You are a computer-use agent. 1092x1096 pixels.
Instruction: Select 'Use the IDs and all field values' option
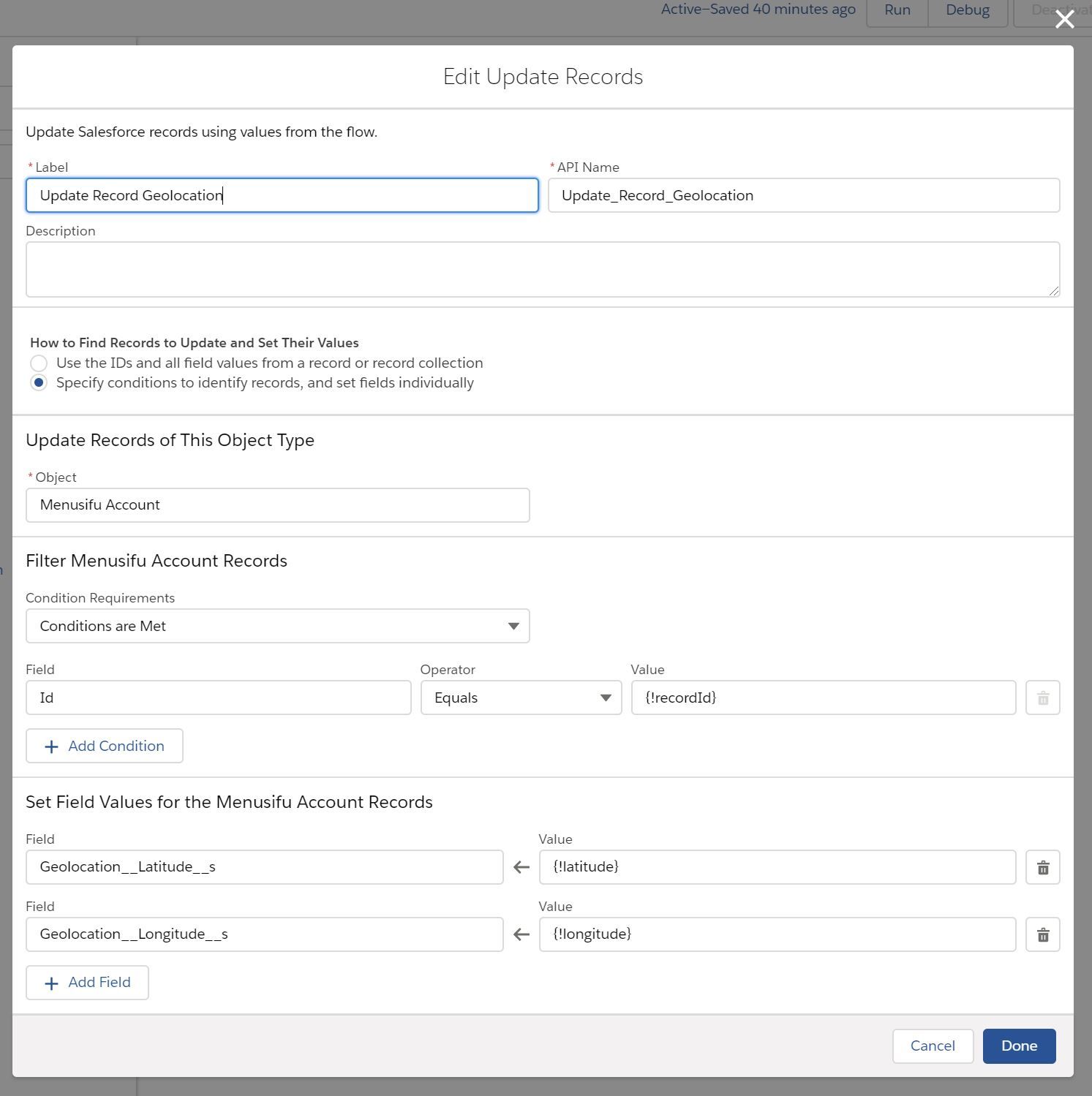coord(39,363)
